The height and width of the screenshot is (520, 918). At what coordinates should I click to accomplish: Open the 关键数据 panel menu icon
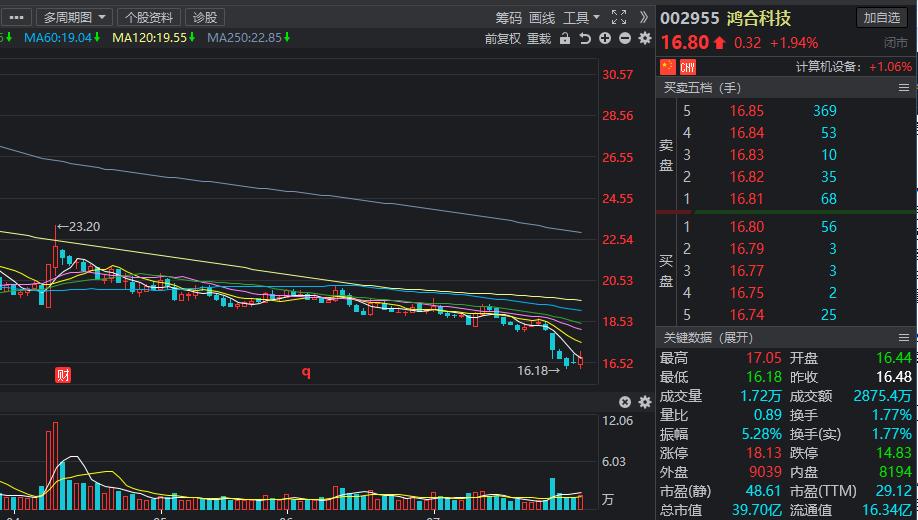pos(904,337)
